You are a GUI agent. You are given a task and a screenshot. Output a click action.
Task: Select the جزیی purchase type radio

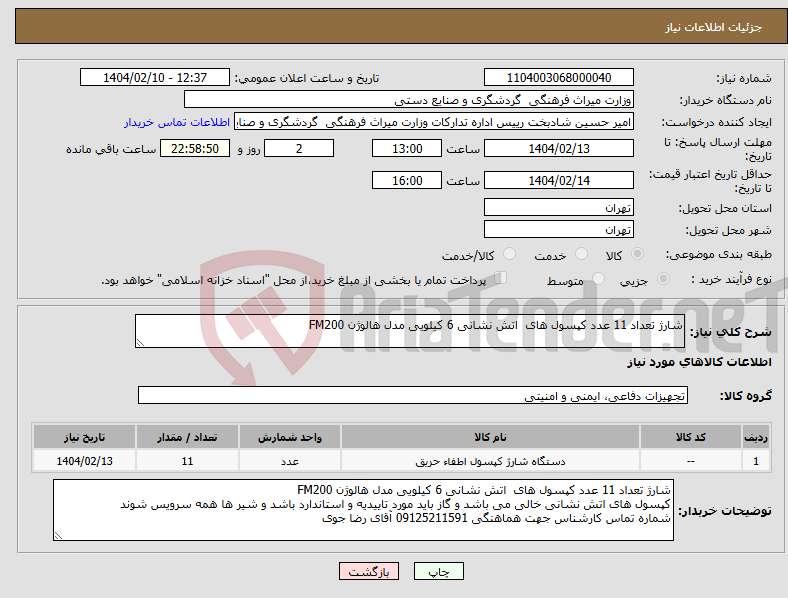[663, 279]
